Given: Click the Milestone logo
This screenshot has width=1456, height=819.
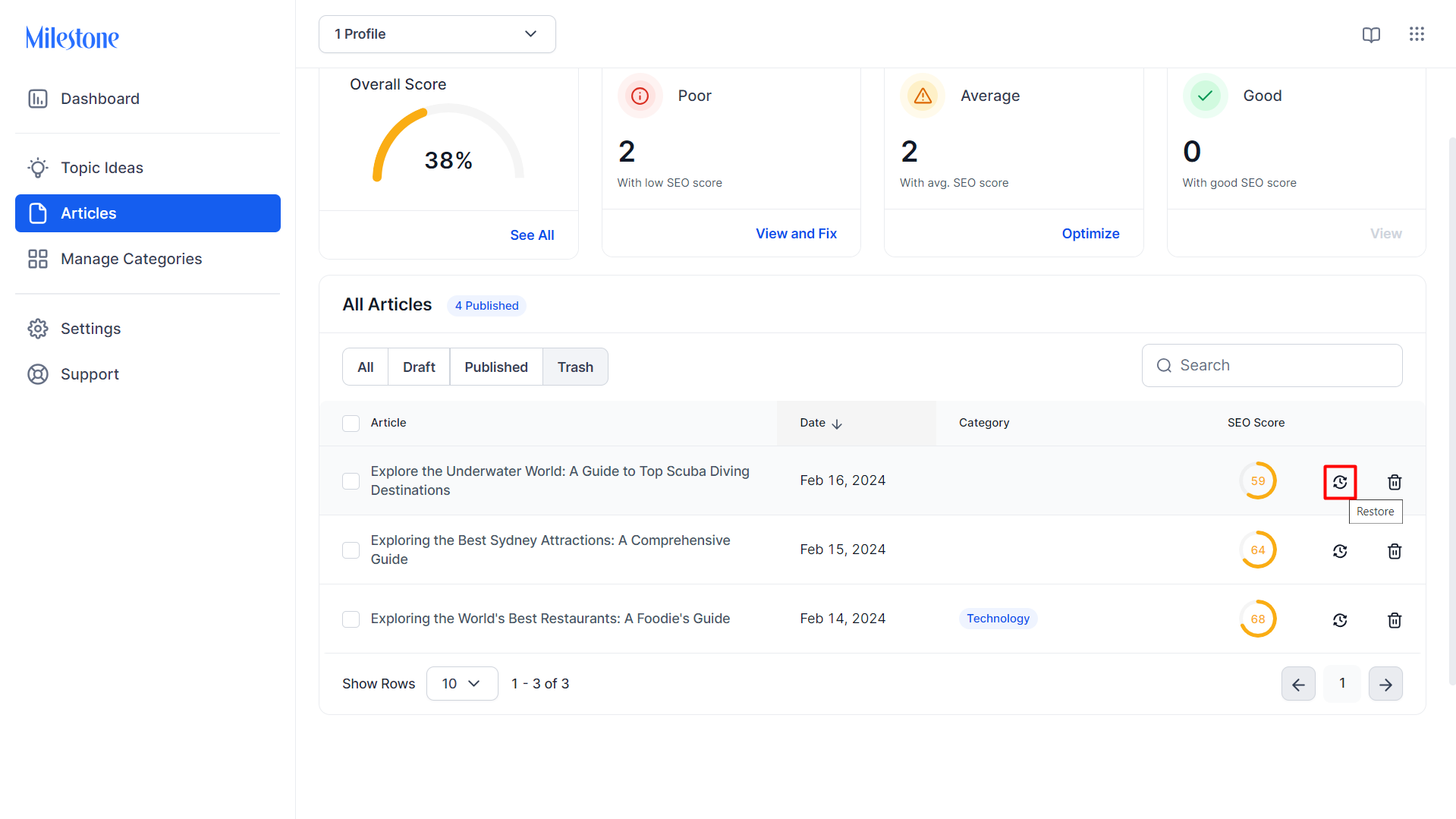Looking at the screenshot, I should pyautogui.click(x=72, y=37).
